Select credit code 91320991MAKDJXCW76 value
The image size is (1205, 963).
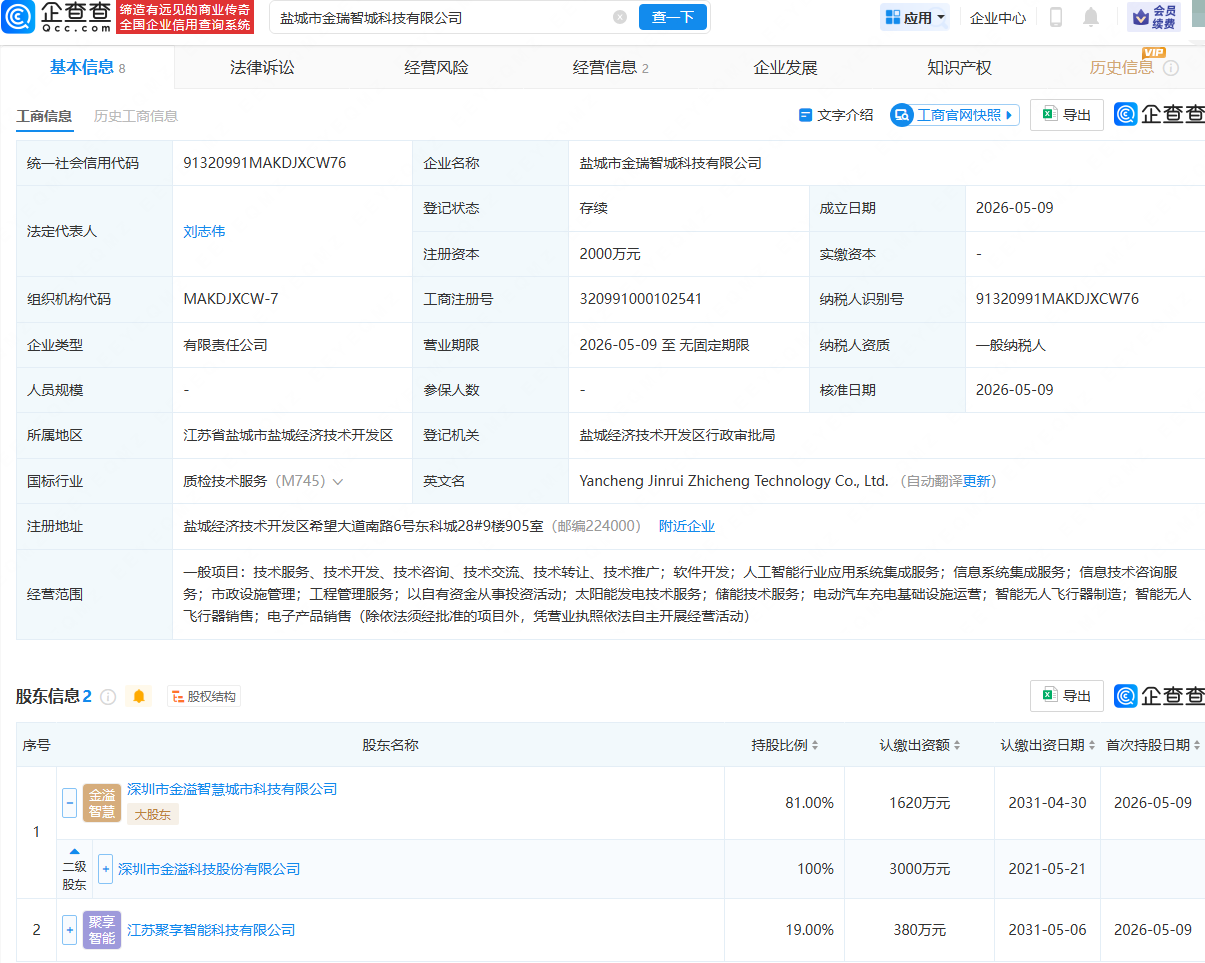[x=265, y=163]
